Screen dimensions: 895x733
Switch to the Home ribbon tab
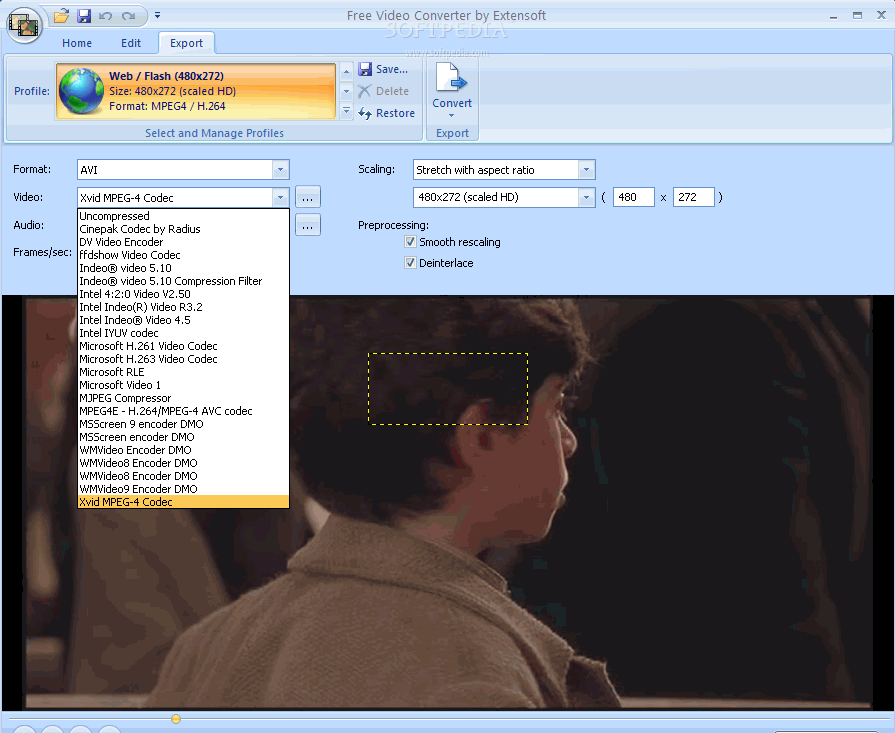click(x=77, y=43)
